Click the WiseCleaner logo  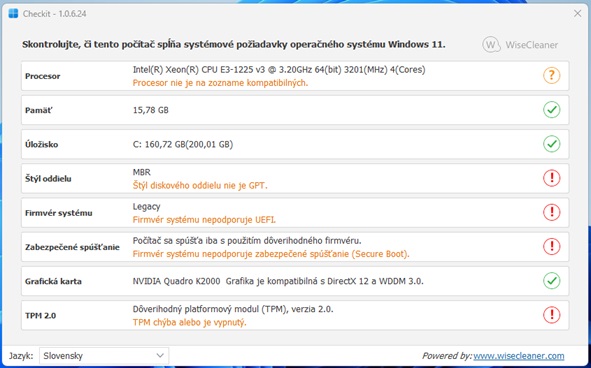[x=520, y=44]
